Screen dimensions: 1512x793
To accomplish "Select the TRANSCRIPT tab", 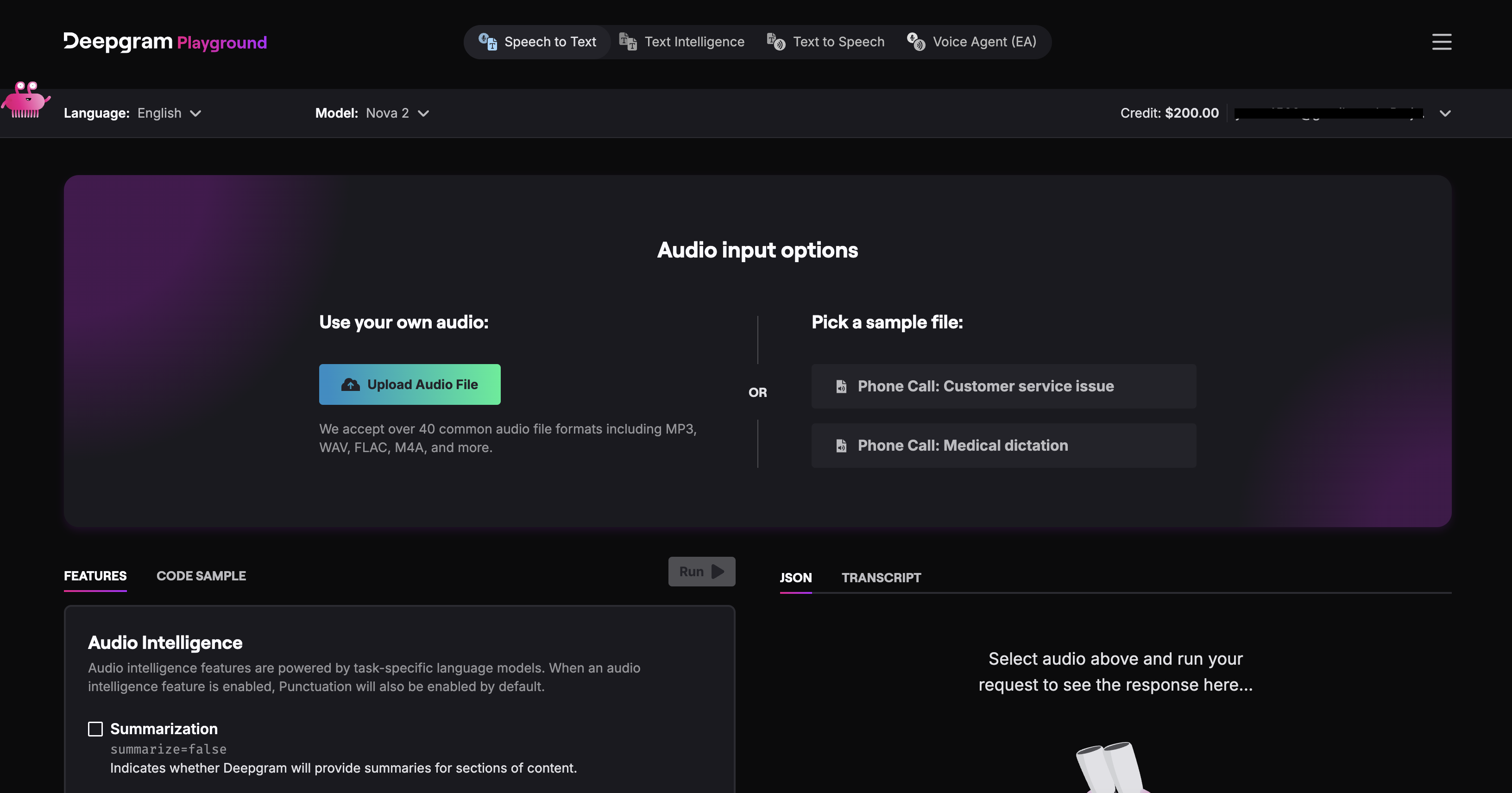I will (881, 578).
